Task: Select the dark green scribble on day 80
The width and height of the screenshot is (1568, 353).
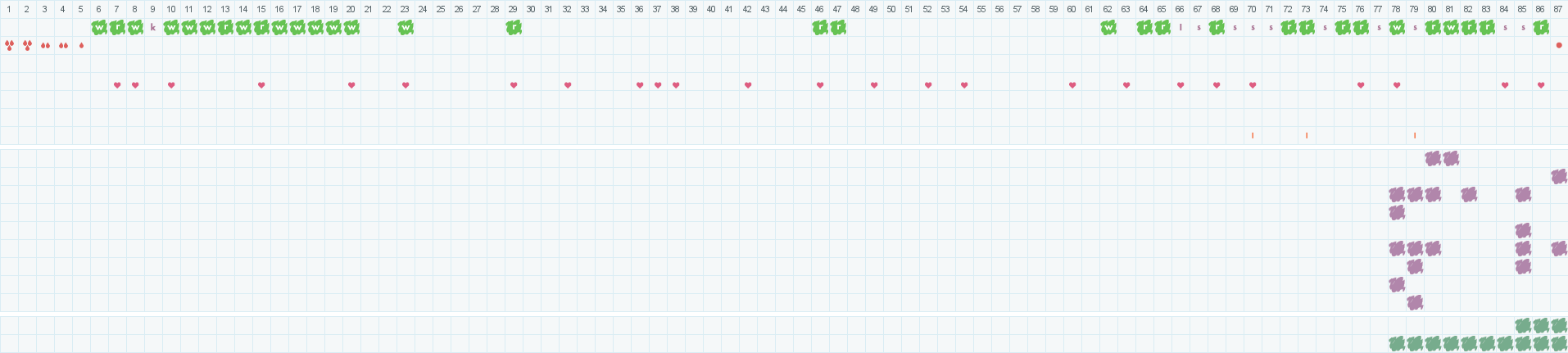Action: tap(1433, 343)
